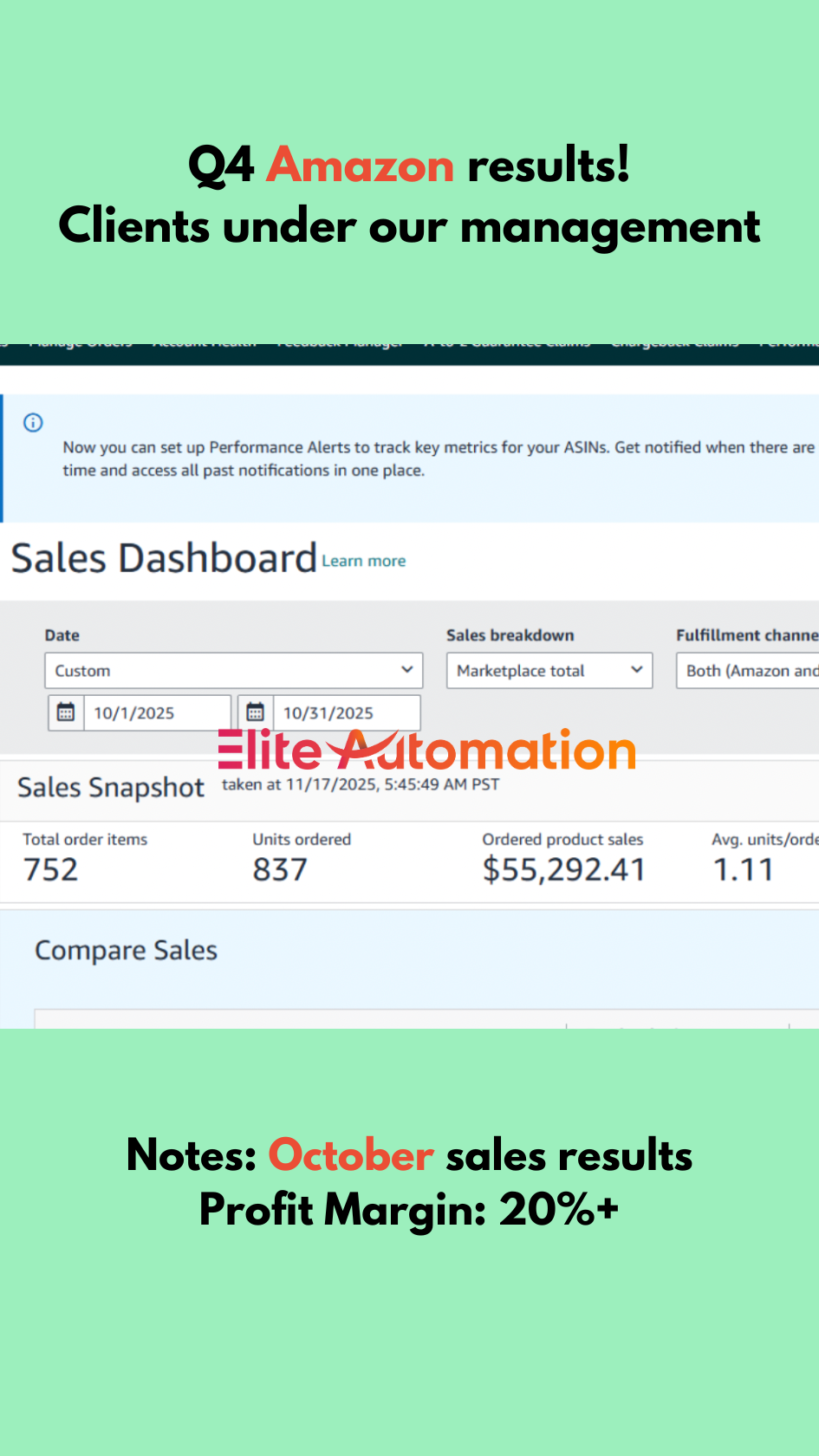Select the Units ordered value 837
819x1456 pixels.
point(280,869)
